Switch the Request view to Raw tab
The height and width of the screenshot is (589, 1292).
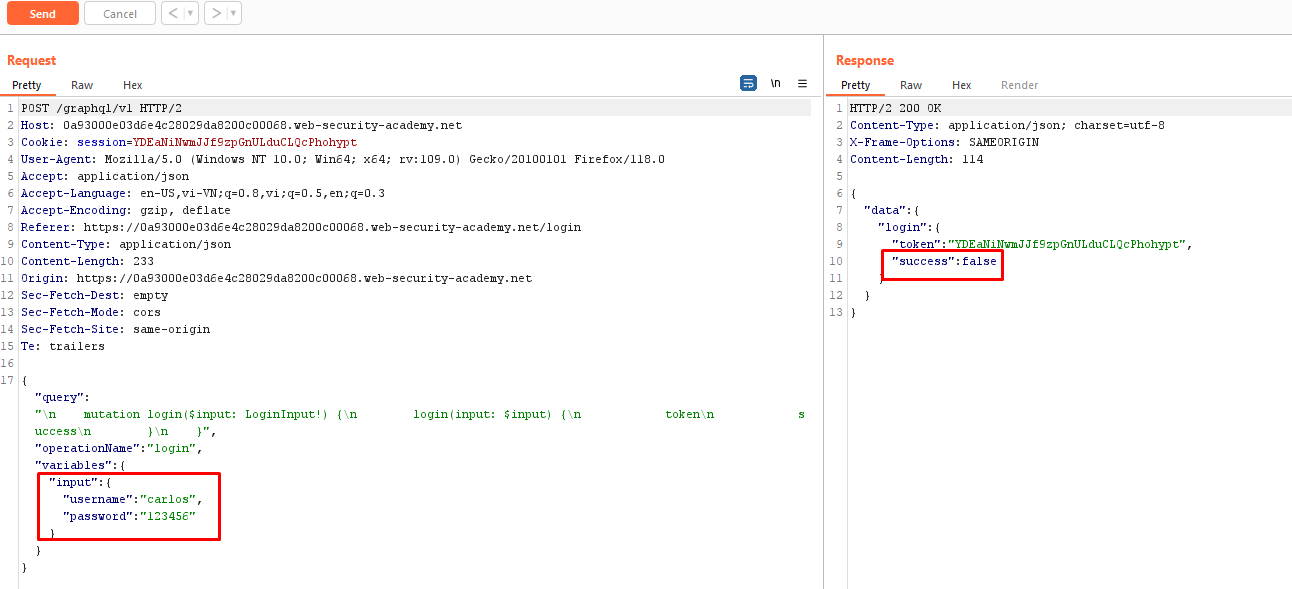[x=82, y=86]
